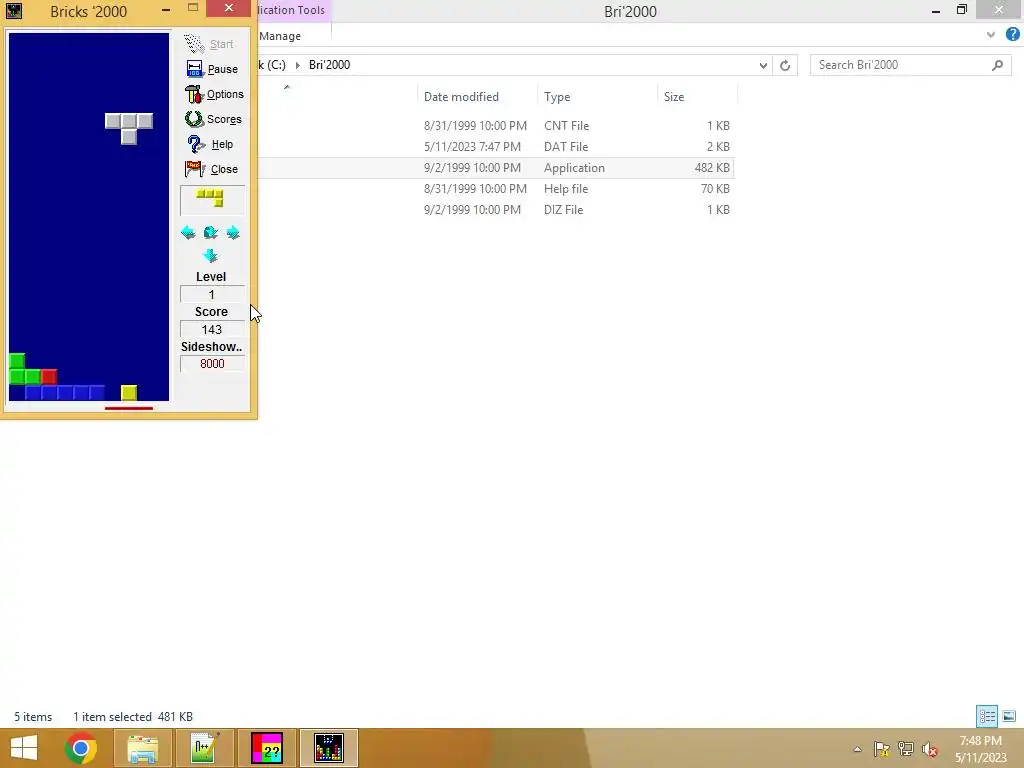Open File Explorer from the taskbar
Image resolution: width=1024 pixels, height=768 pixels.
143,748
